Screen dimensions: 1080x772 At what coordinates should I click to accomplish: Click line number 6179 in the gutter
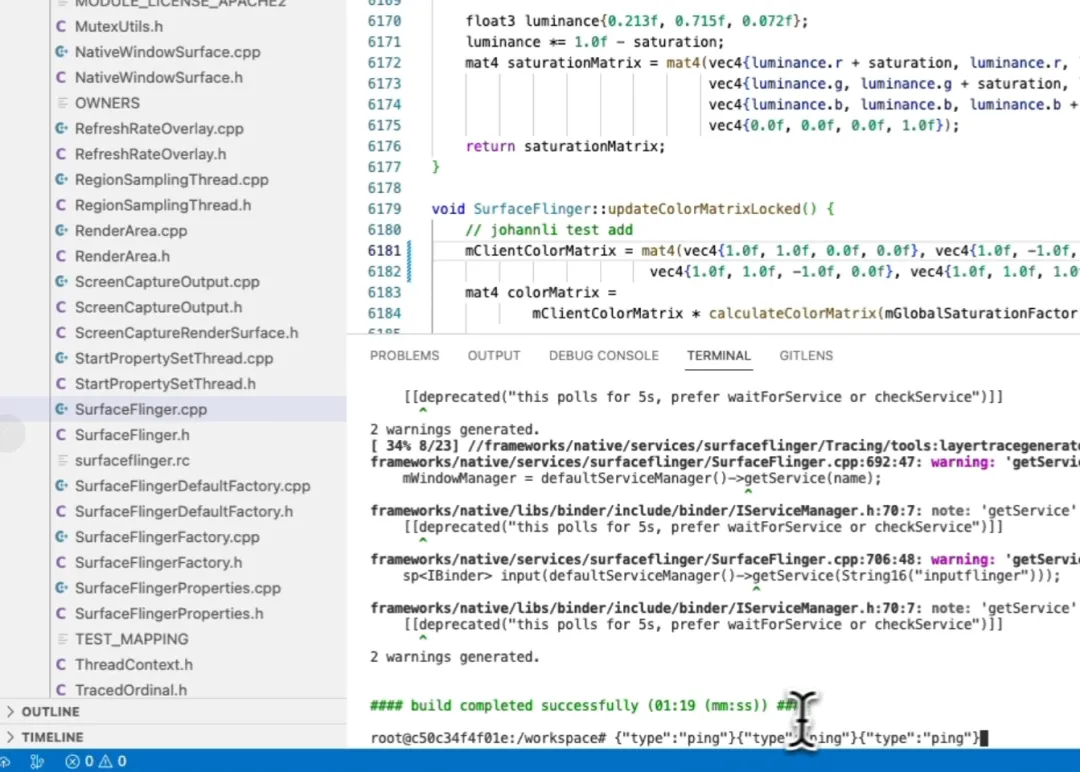pyautogui.click(x=384, y=209)
